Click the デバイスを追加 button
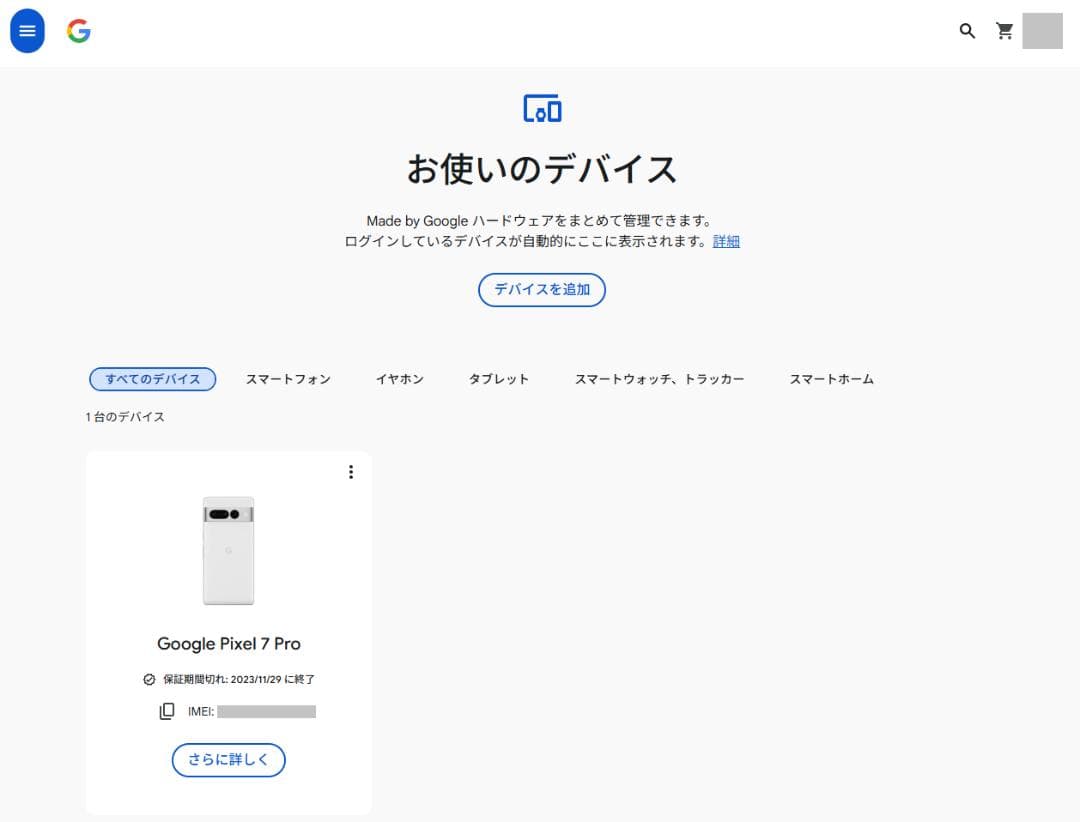Image resolution: width=1080 pixels, height=822 pixels. pos(541,289)
